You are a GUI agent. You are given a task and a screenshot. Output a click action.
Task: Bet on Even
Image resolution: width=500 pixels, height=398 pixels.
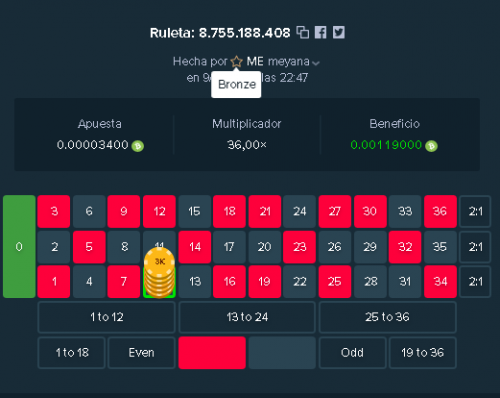(x=142, y=353)
